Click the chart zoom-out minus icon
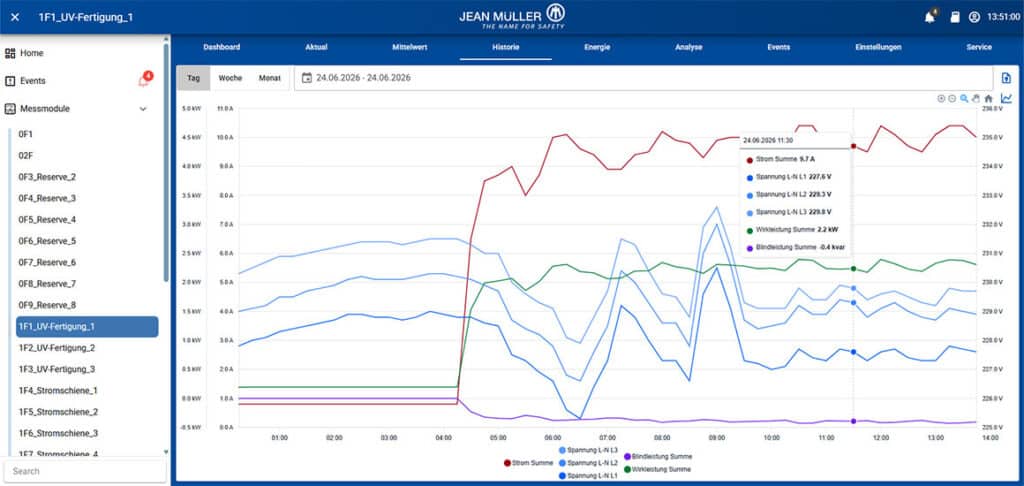Screen dimensions: 1024x486 pos(952,99)
